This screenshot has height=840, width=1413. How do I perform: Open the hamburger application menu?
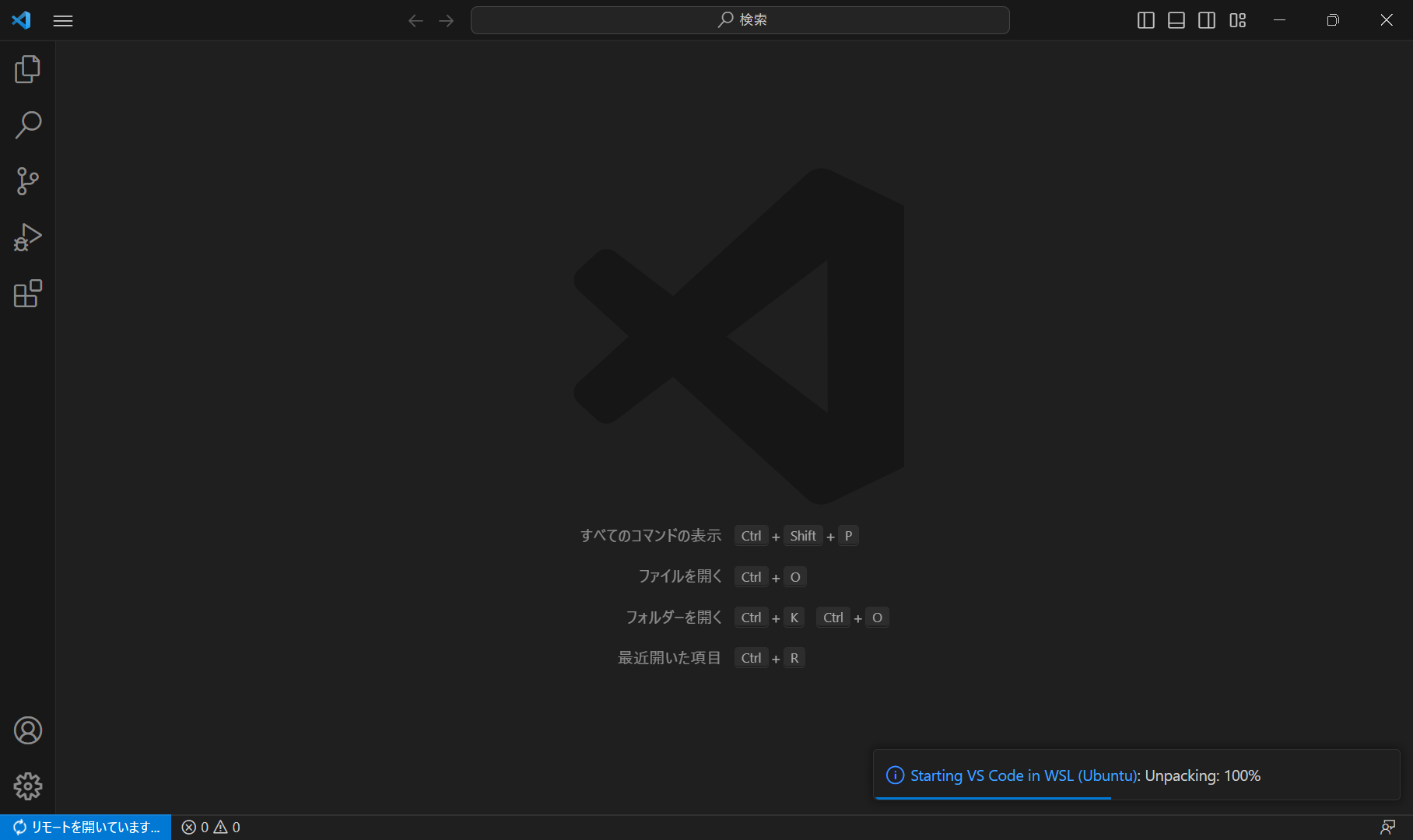(x=63, y=20)
